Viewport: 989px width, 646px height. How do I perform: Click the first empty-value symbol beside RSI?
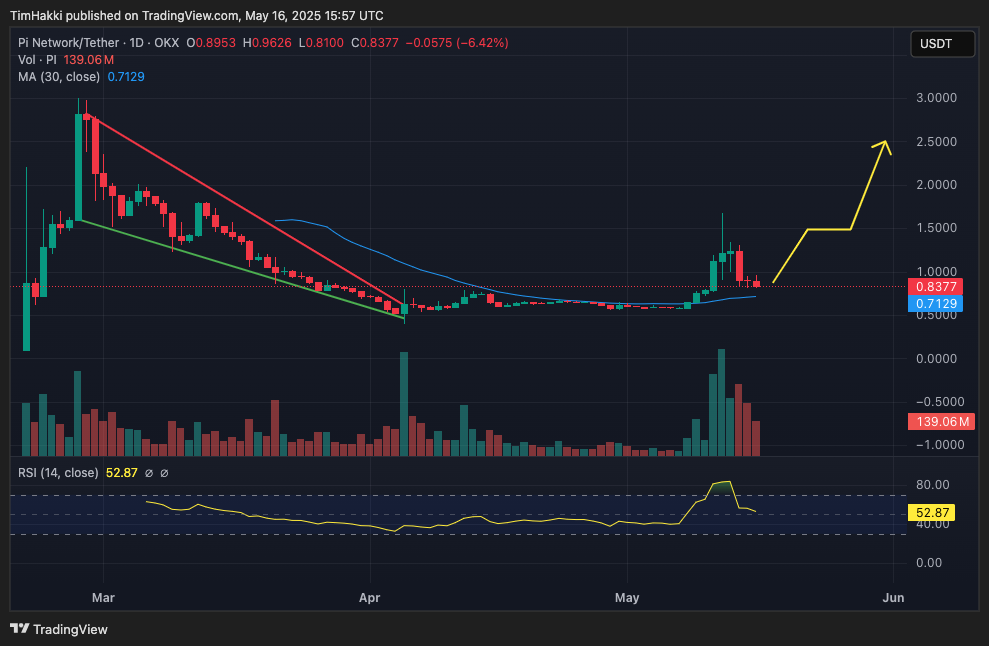coord(149,473)
